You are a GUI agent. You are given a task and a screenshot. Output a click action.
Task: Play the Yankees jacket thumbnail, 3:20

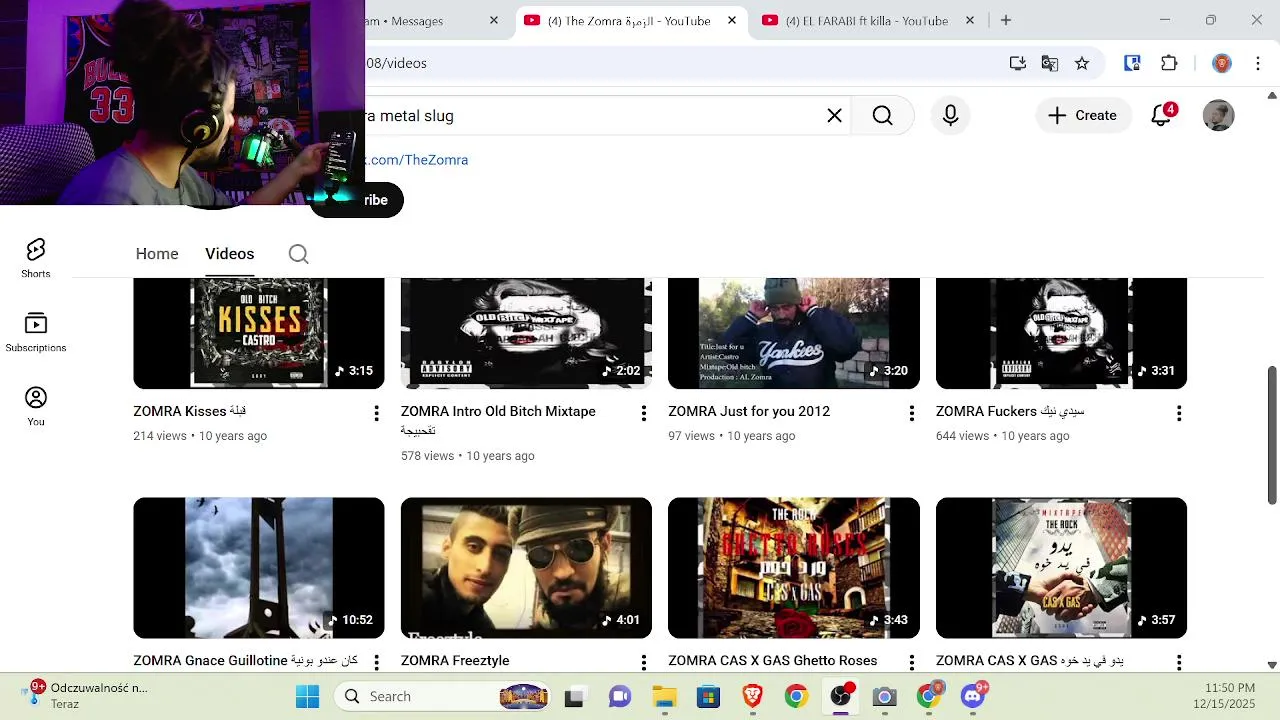click(x=794, y=333)
